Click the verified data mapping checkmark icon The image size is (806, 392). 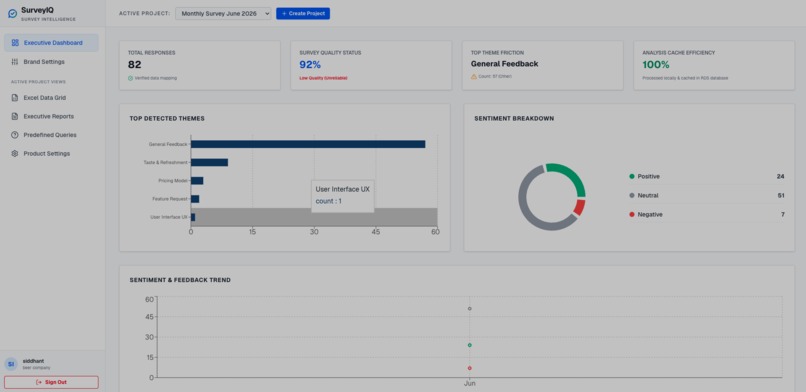pos(131,78)
